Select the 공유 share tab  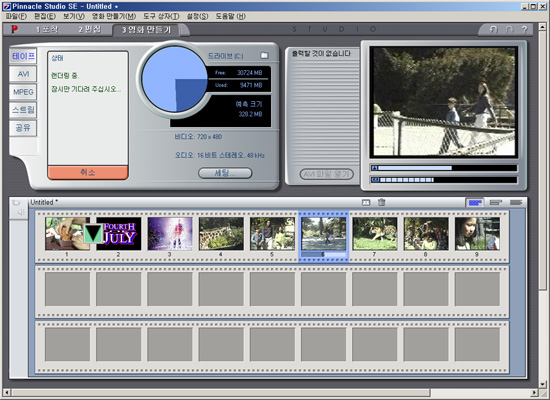23,128
